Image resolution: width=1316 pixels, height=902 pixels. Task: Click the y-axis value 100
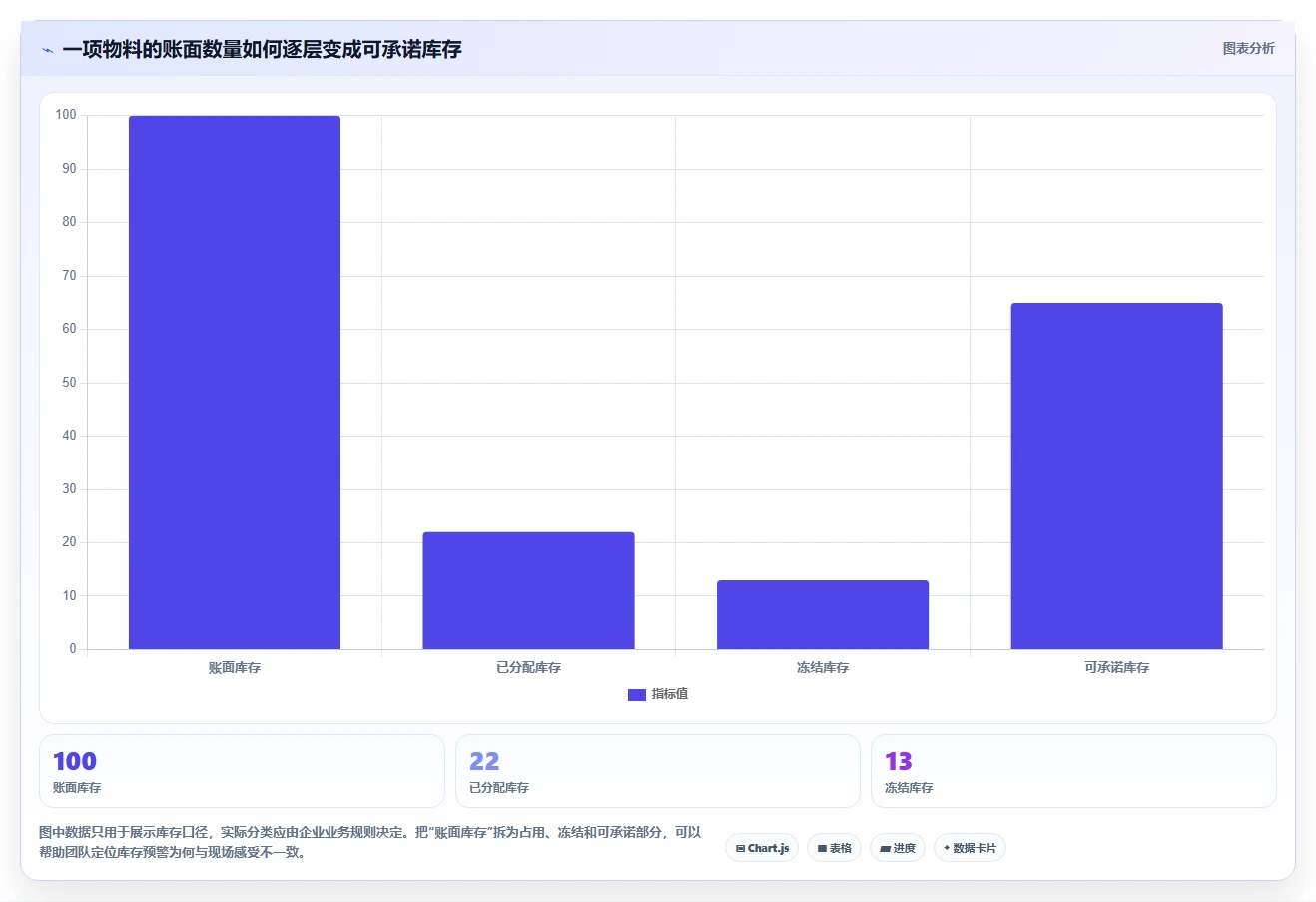(x=66, y=115)
